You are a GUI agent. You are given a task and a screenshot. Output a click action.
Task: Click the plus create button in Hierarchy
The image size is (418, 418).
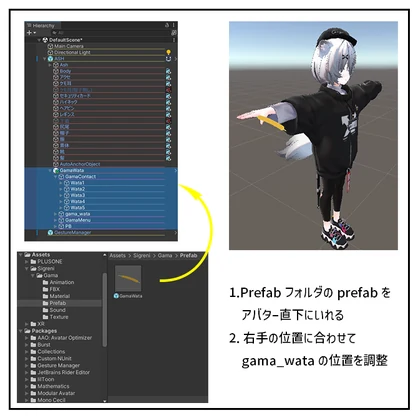click(x=29, y=33)
